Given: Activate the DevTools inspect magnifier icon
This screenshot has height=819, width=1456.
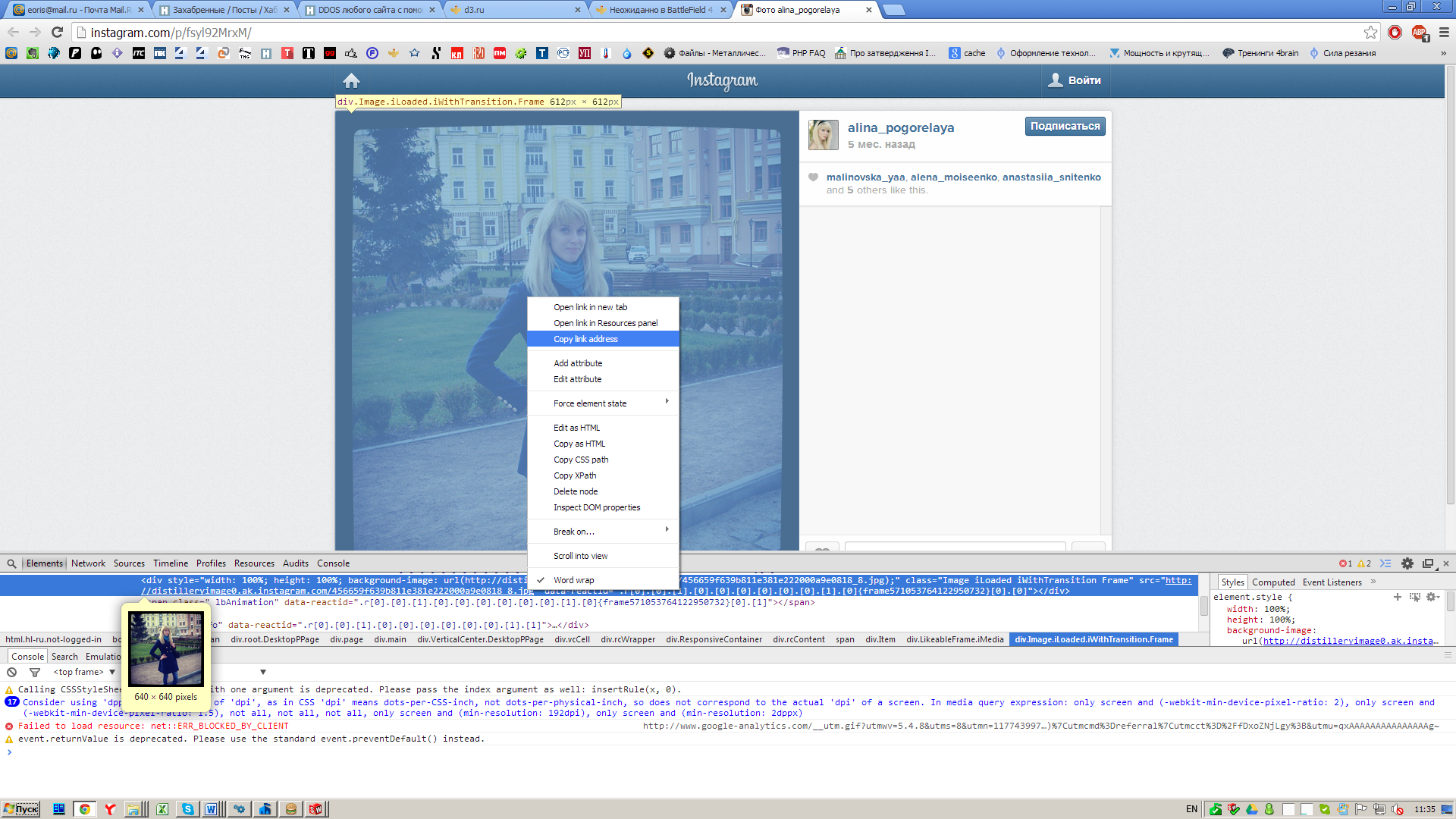Looking at the screenshot, I should point(11,563).
